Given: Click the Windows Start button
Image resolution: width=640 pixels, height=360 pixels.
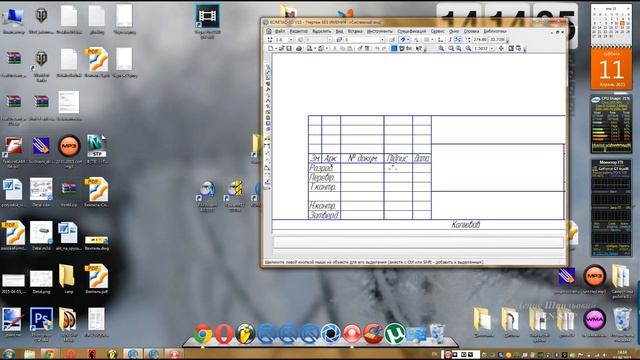Looking at the screenshot, I should coord(9,354).
